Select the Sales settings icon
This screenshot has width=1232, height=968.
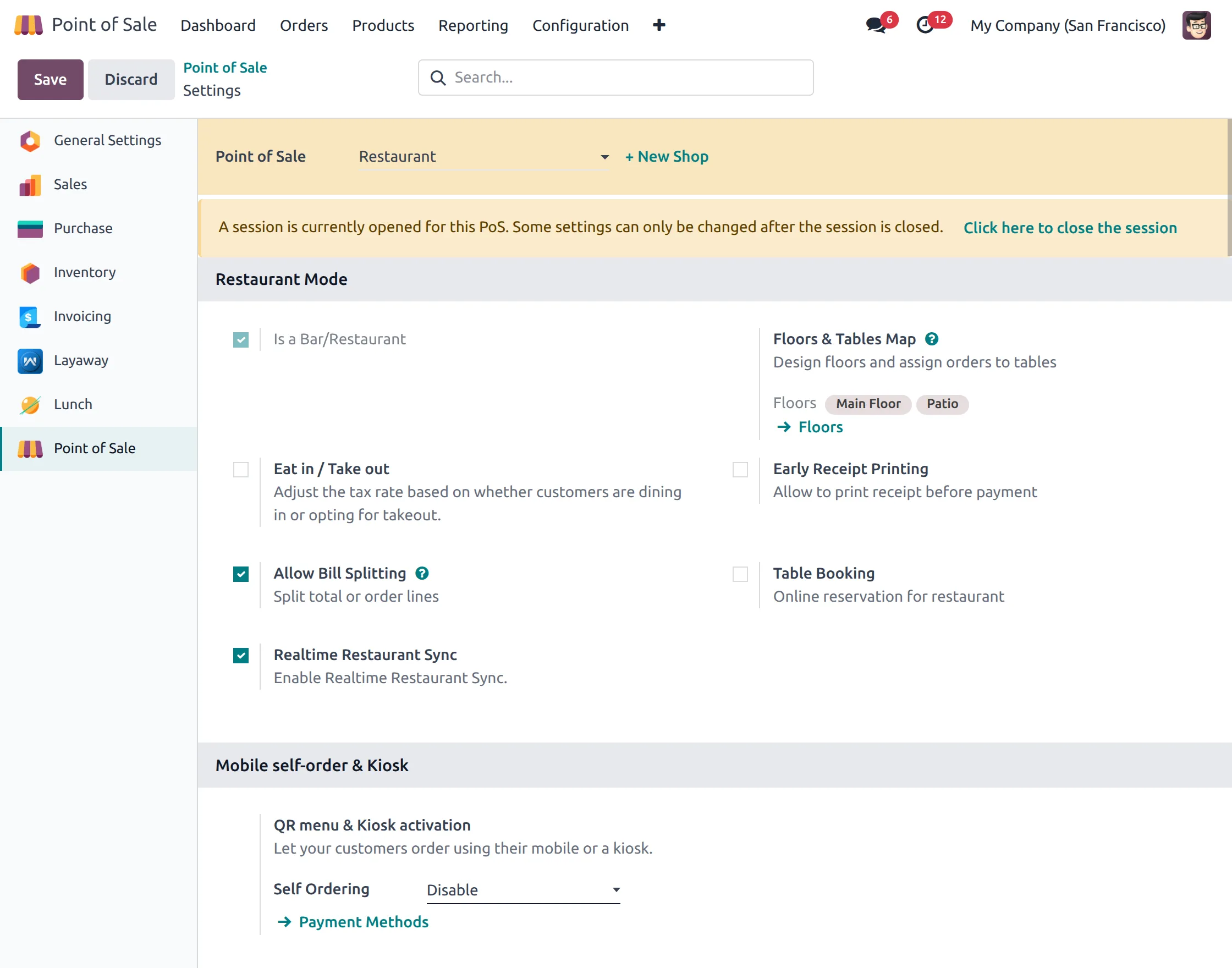pyautogui.click(x=30, y=184)
